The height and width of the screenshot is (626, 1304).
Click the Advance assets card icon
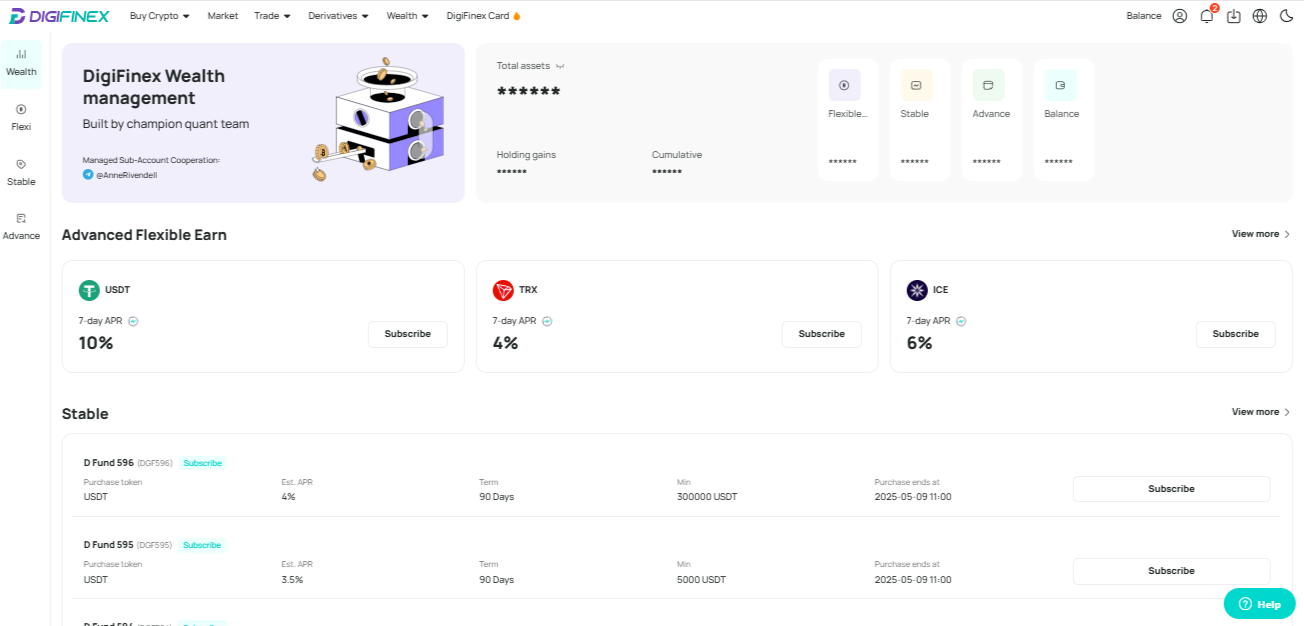(x=988, y=85)
